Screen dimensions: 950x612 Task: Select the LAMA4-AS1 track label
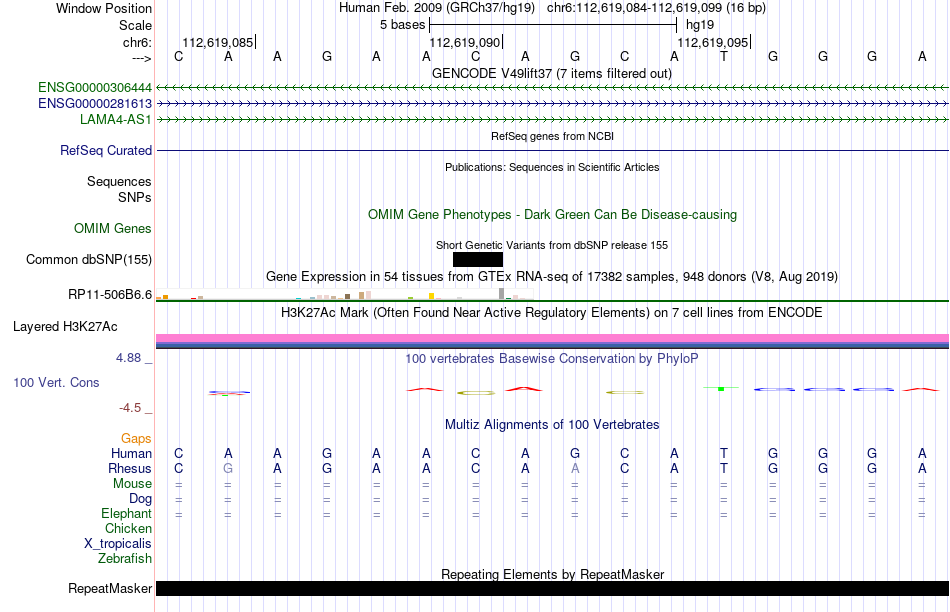pos(116,119)
